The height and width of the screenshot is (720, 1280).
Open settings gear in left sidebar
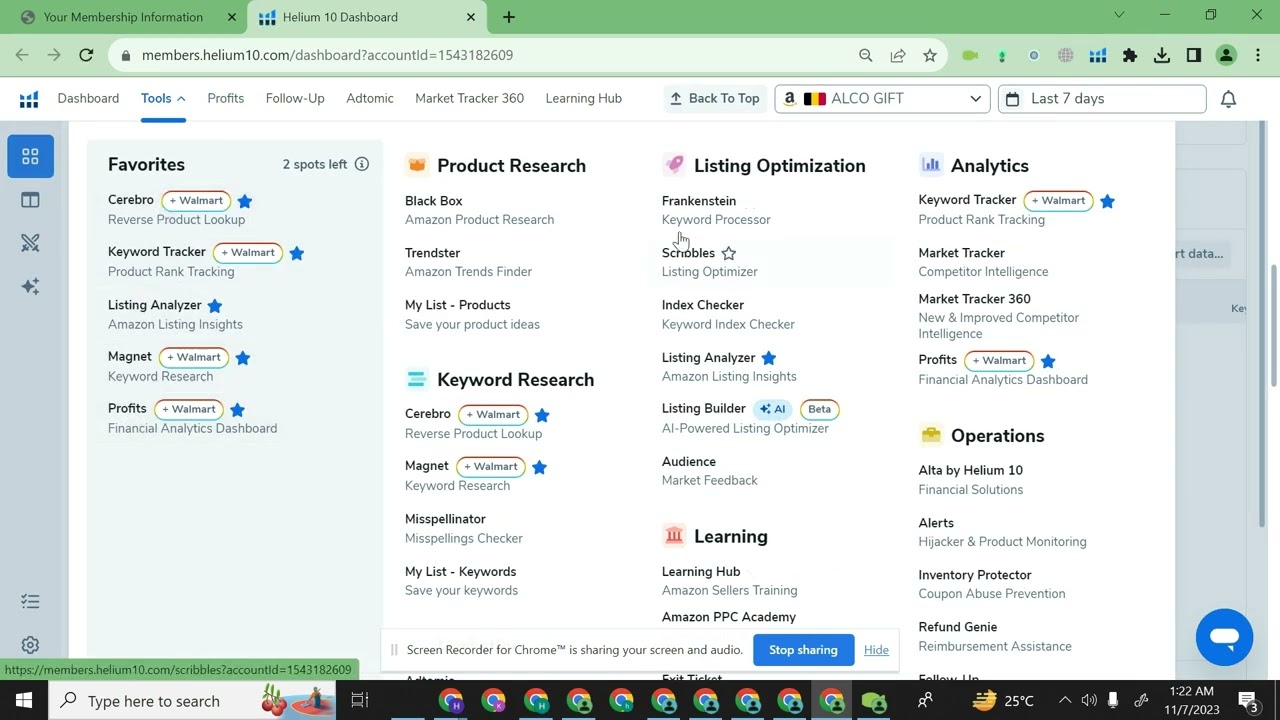[x=30, y=645]
